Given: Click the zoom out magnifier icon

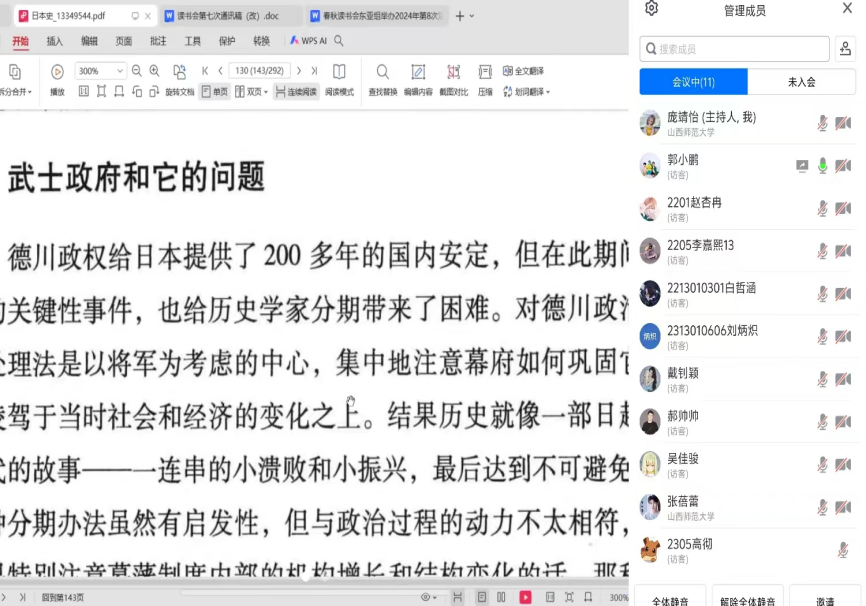Looking at the screenshot, I should coord(138,71).
